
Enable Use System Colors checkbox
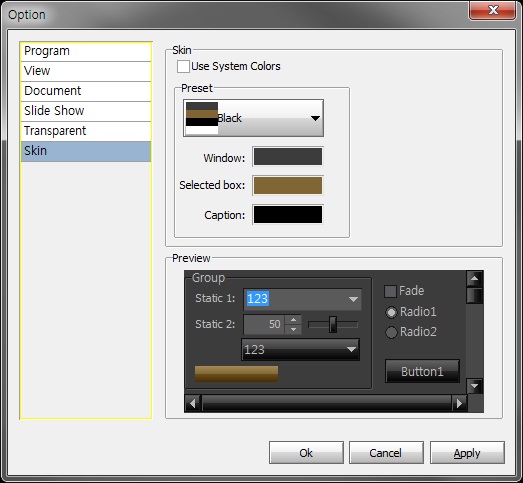point(183,66)
